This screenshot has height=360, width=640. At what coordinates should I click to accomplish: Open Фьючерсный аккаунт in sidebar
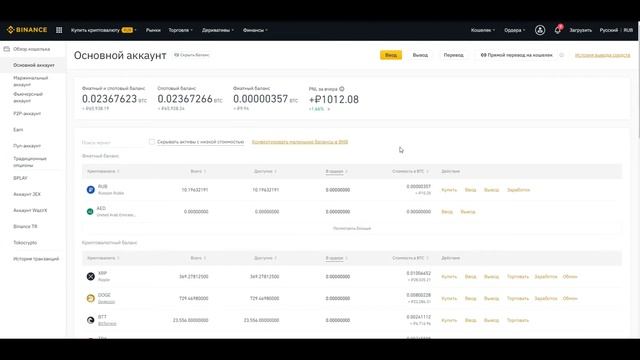tap(28, 97)
